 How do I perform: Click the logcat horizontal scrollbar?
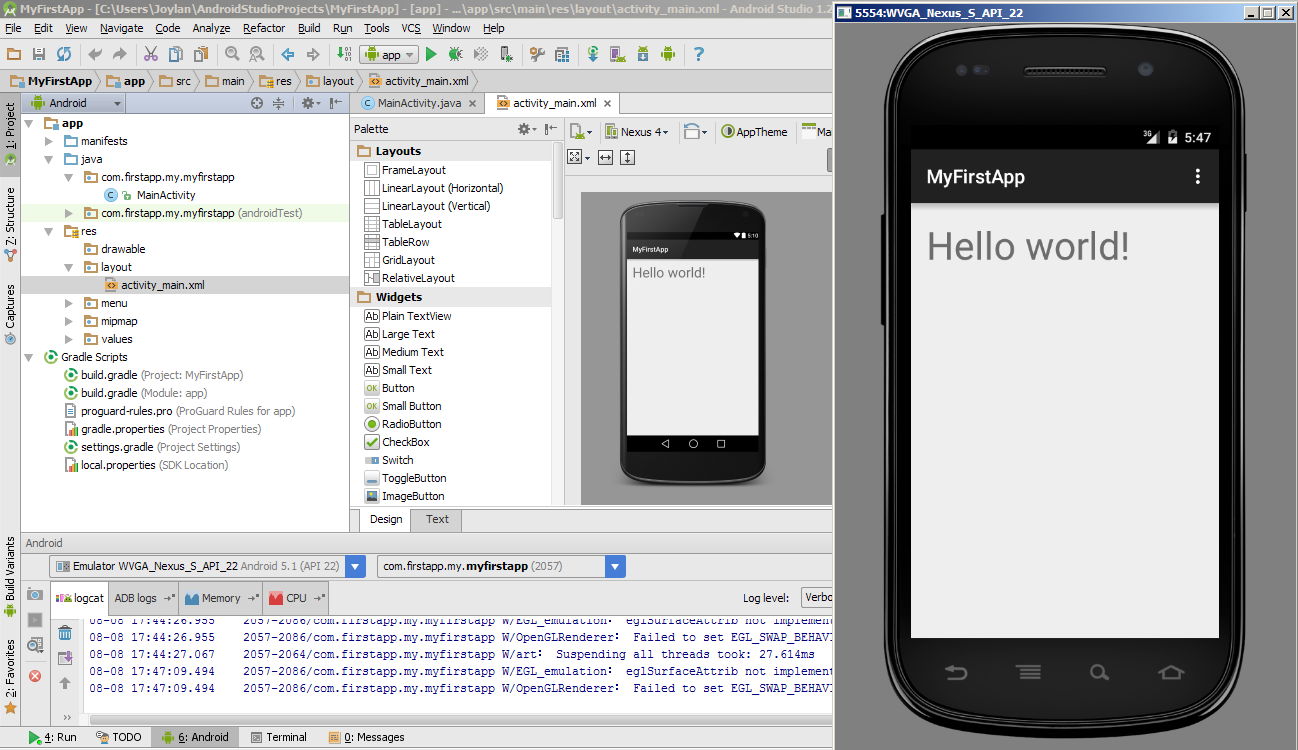460,718
